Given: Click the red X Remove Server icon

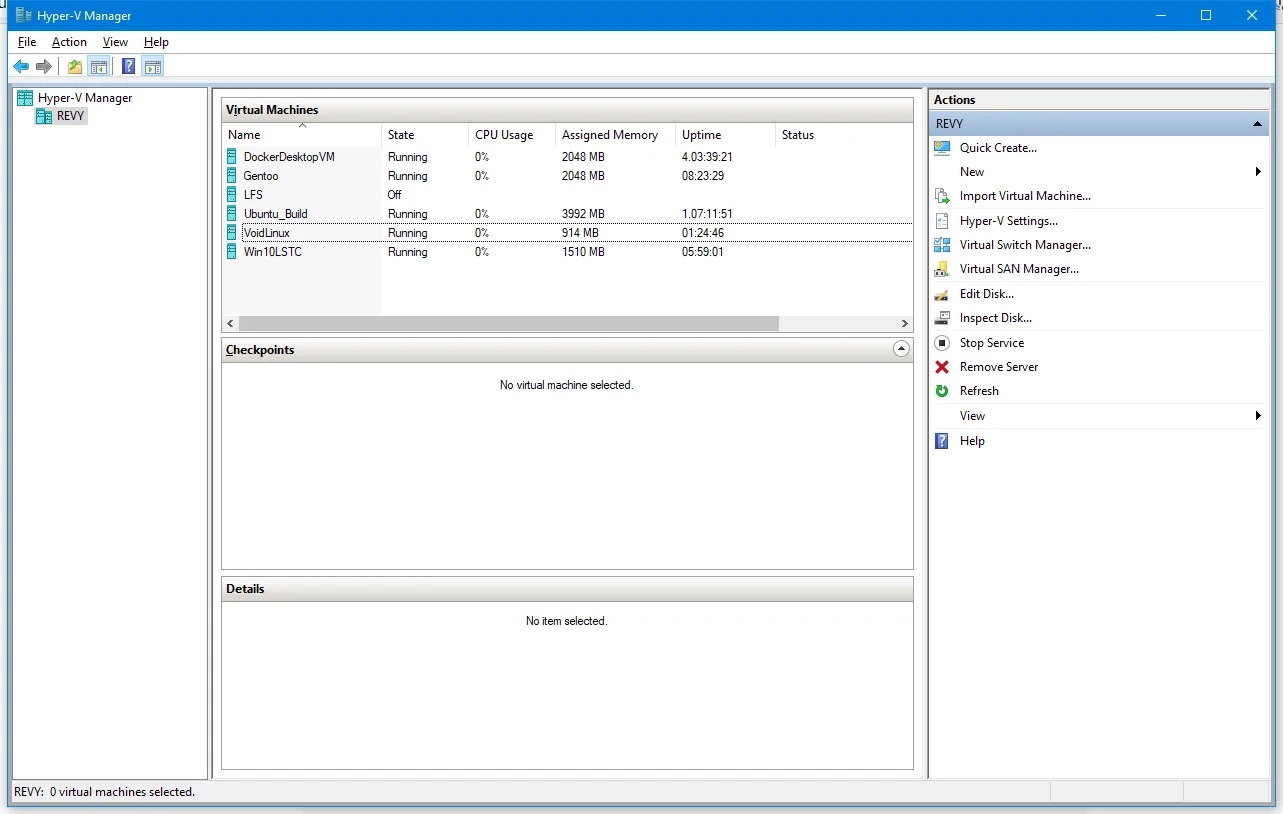Looking at the screenshot, I should pos(942,367).
